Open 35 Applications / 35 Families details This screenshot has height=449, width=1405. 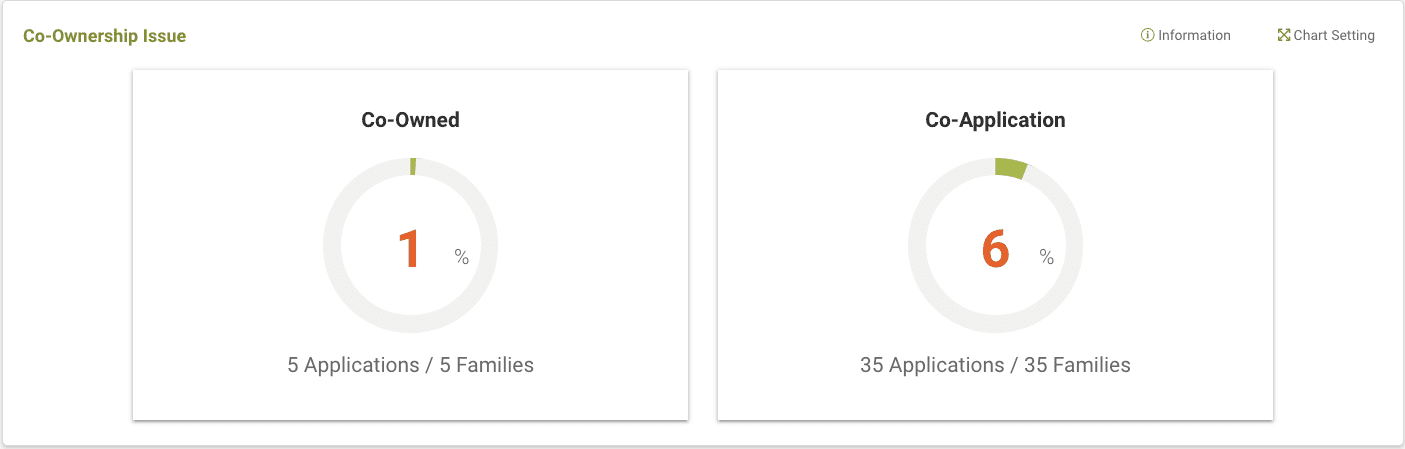(995, 365)
